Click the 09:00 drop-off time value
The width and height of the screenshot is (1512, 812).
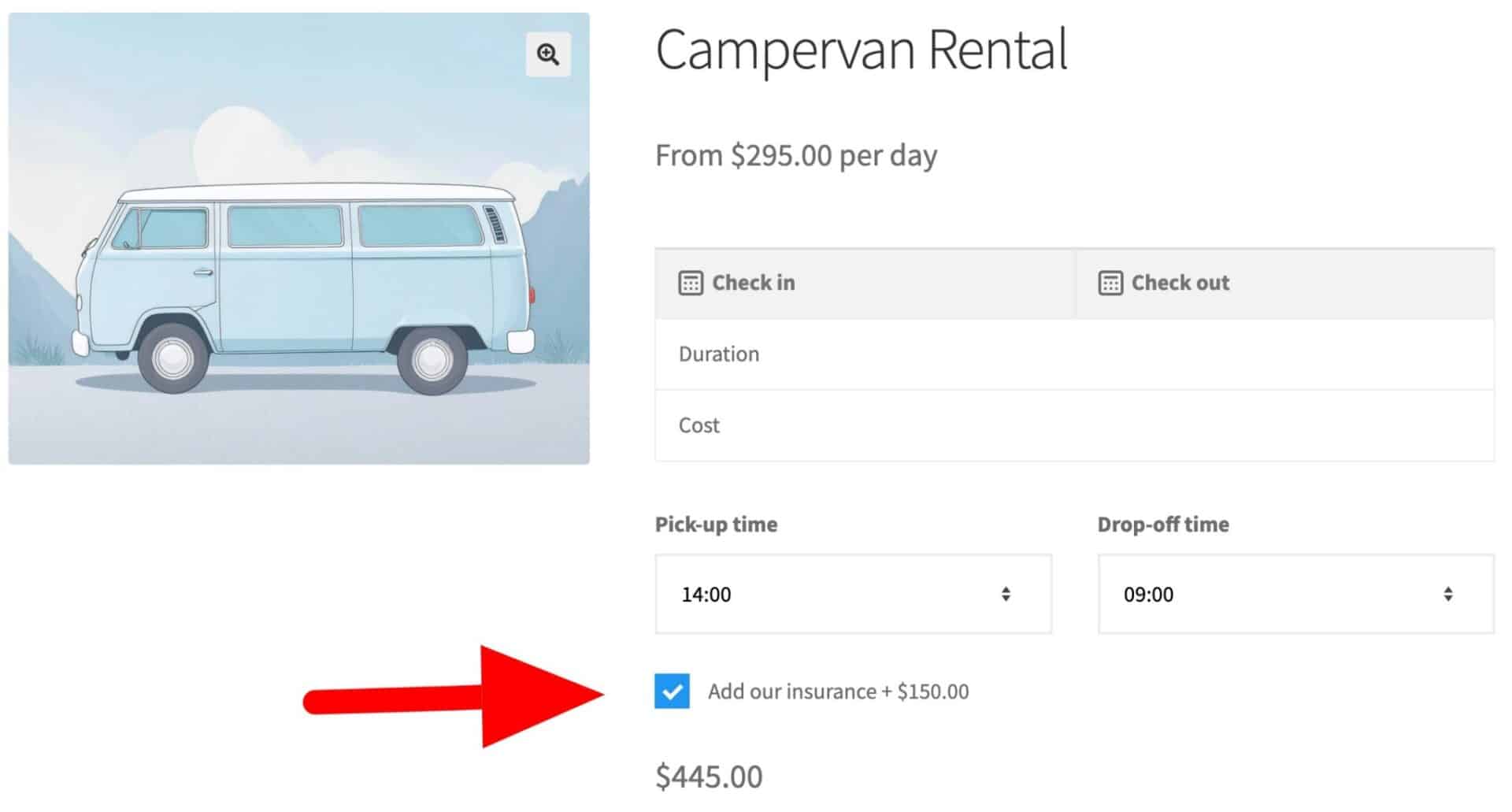coord(1148,594)
